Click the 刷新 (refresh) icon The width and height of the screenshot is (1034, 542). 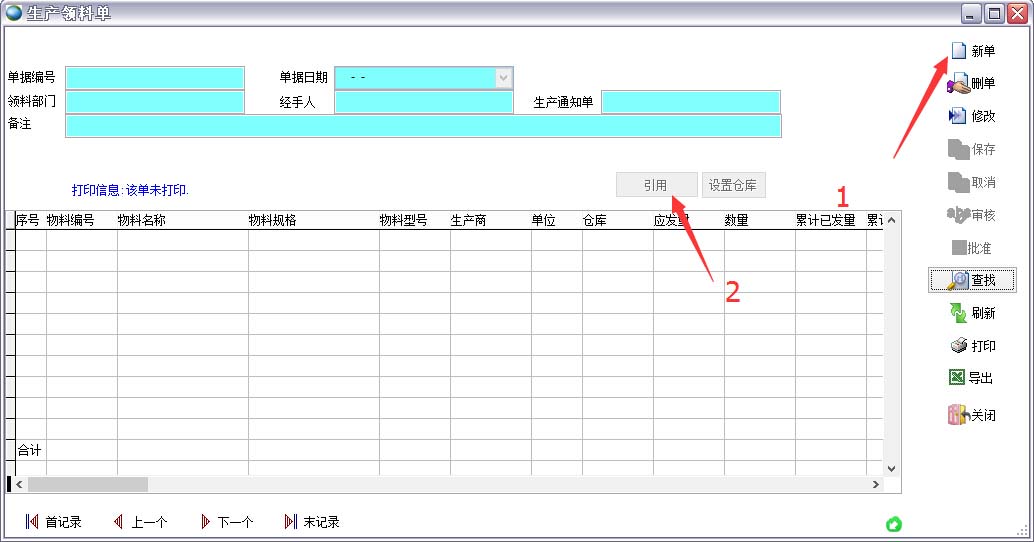[x=957, y=313]
